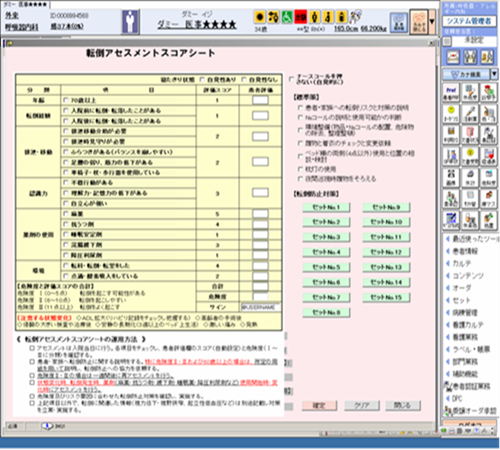Click the yellow black-circle patient status icon

tap(260, 17)
